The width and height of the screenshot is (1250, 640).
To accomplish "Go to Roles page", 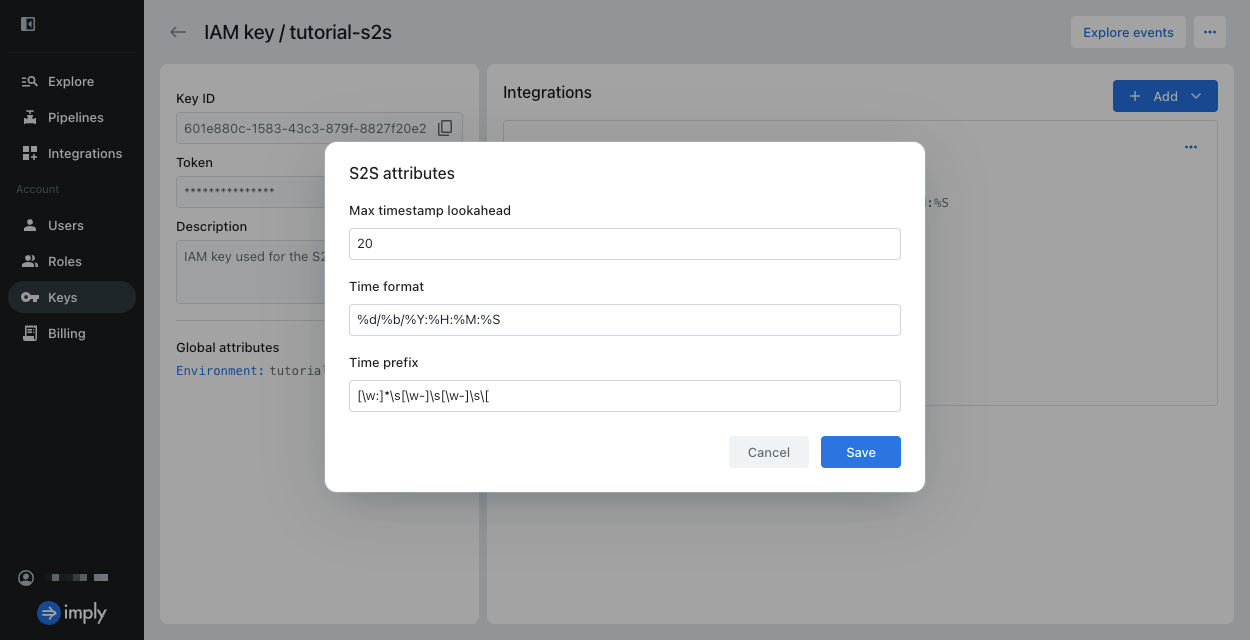I will click(x=71, y=261).
